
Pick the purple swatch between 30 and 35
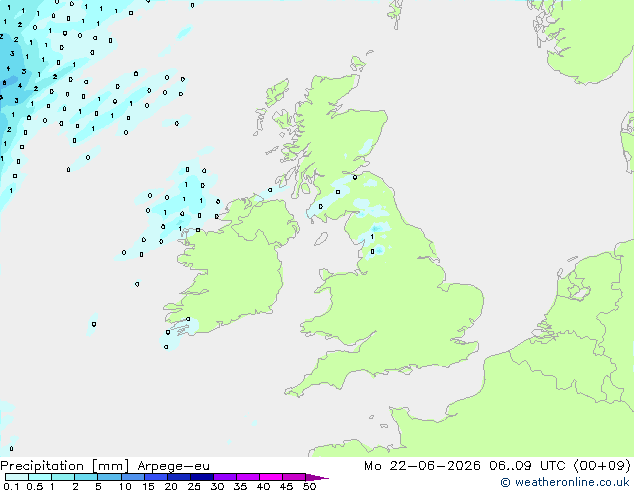225,477
